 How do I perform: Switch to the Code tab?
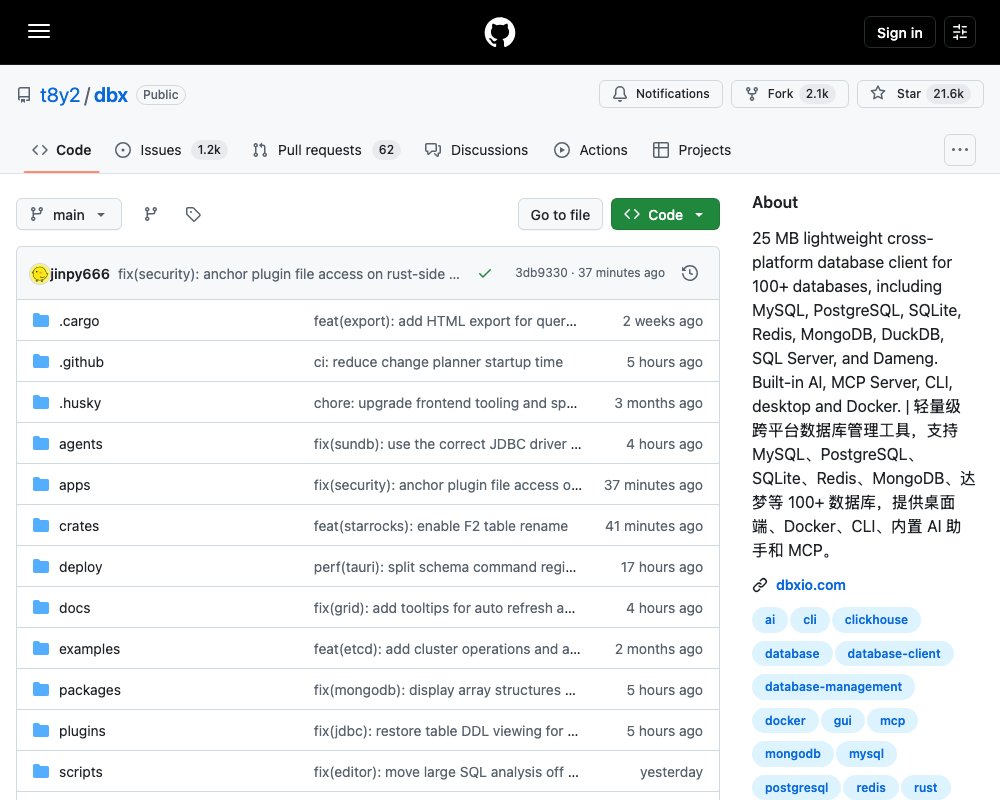[62, 150]
